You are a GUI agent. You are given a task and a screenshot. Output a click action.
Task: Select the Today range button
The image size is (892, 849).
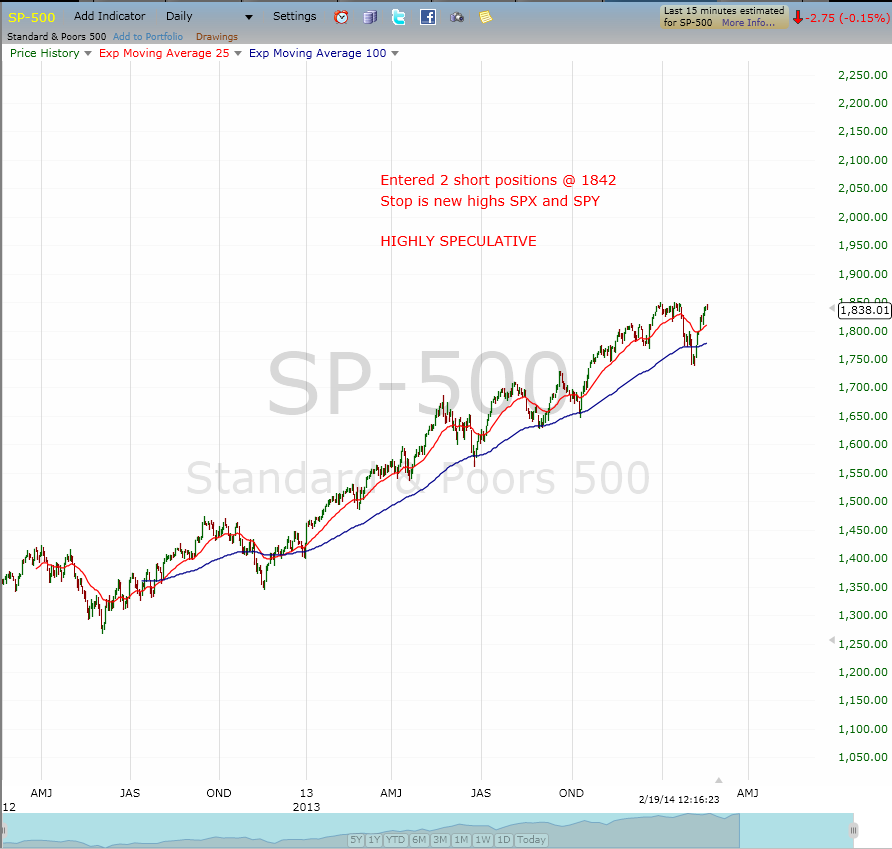(x=531, y=839)
